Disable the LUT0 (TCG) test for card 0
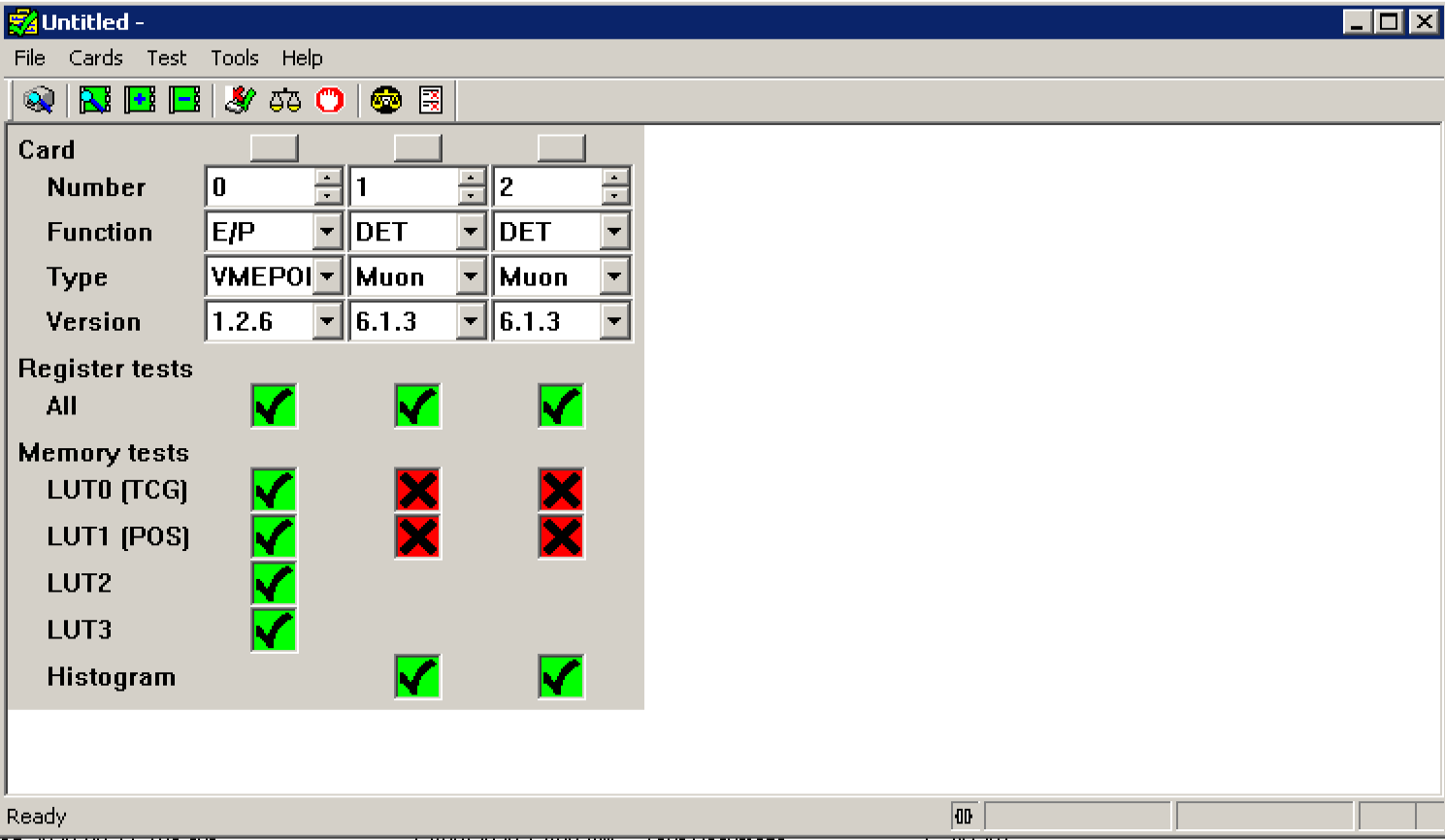Screen dimensions: 1445x840 pos(273,491)
